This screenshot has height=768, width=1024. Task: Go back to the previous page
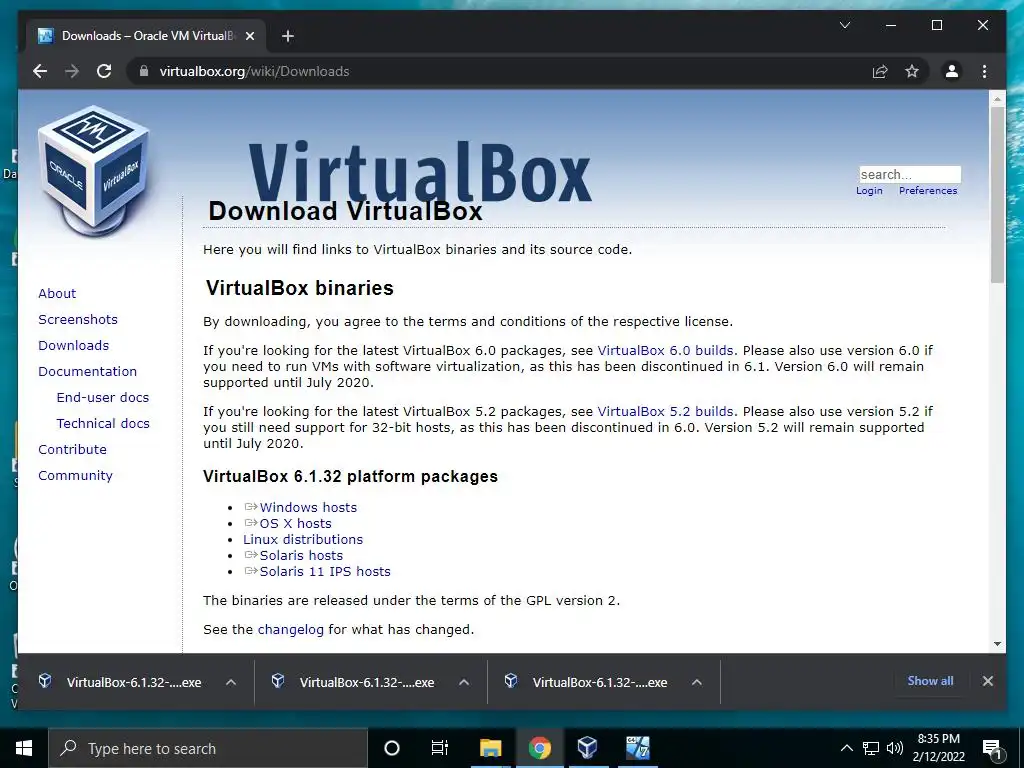(40, 71)
